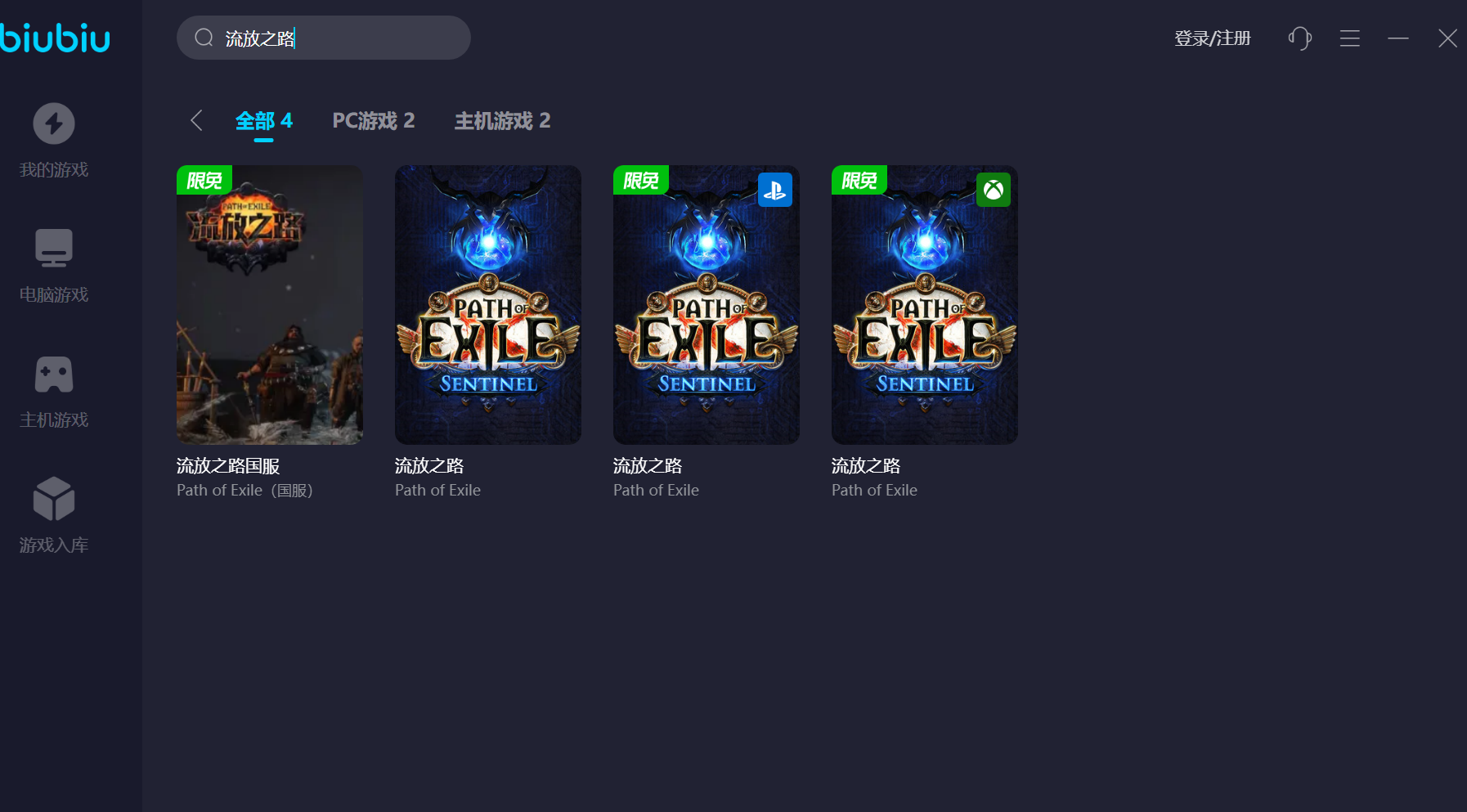Viewport: 1467px width, 812px height.
Task: Minimize the biubiu window
Action: 1398,38
